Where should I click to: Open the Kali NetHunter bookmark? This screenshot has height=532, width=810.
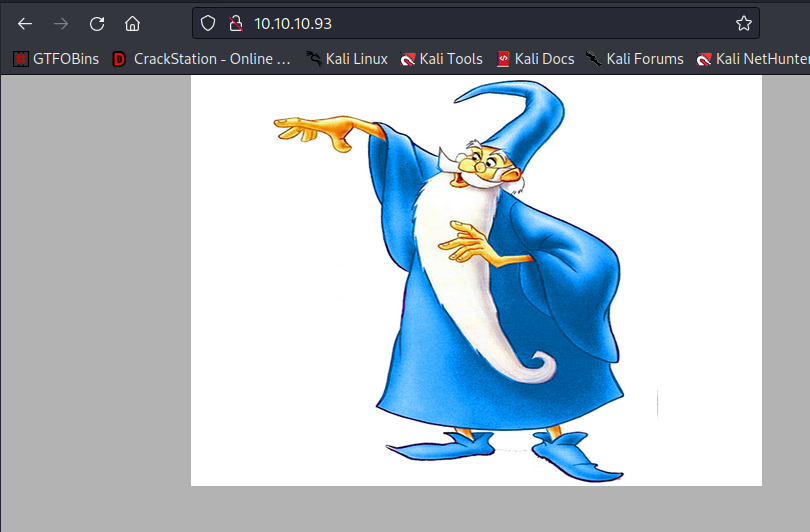point(753,59)
